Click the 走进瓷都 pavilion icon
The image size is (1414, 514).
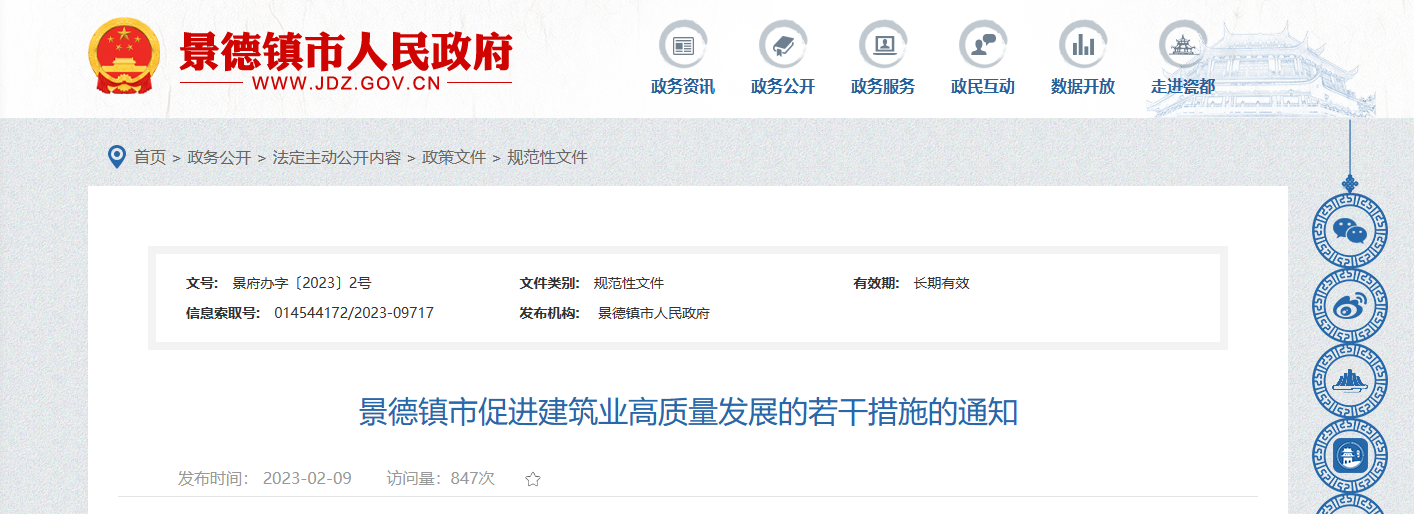[1183, 45]
